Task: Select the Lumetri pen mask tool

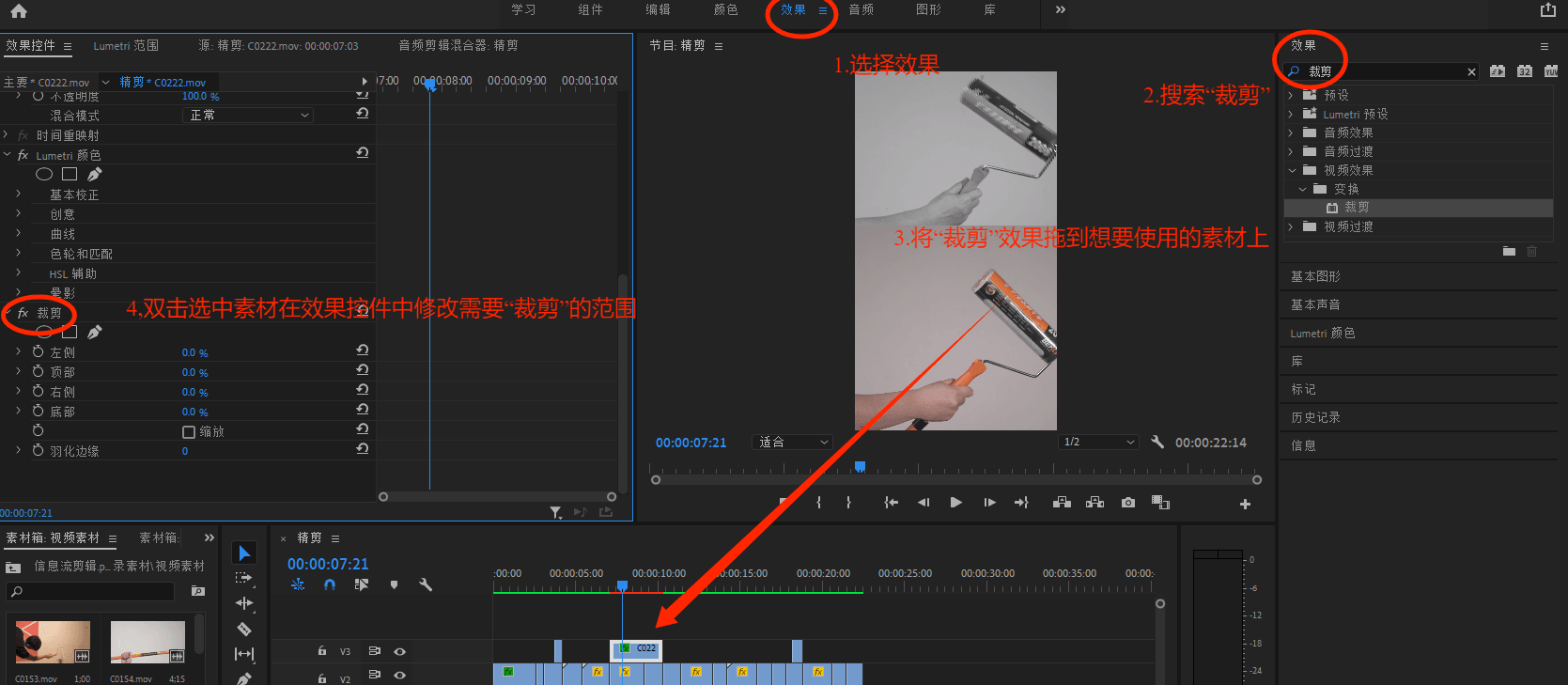Action: [x=95, y=175]
